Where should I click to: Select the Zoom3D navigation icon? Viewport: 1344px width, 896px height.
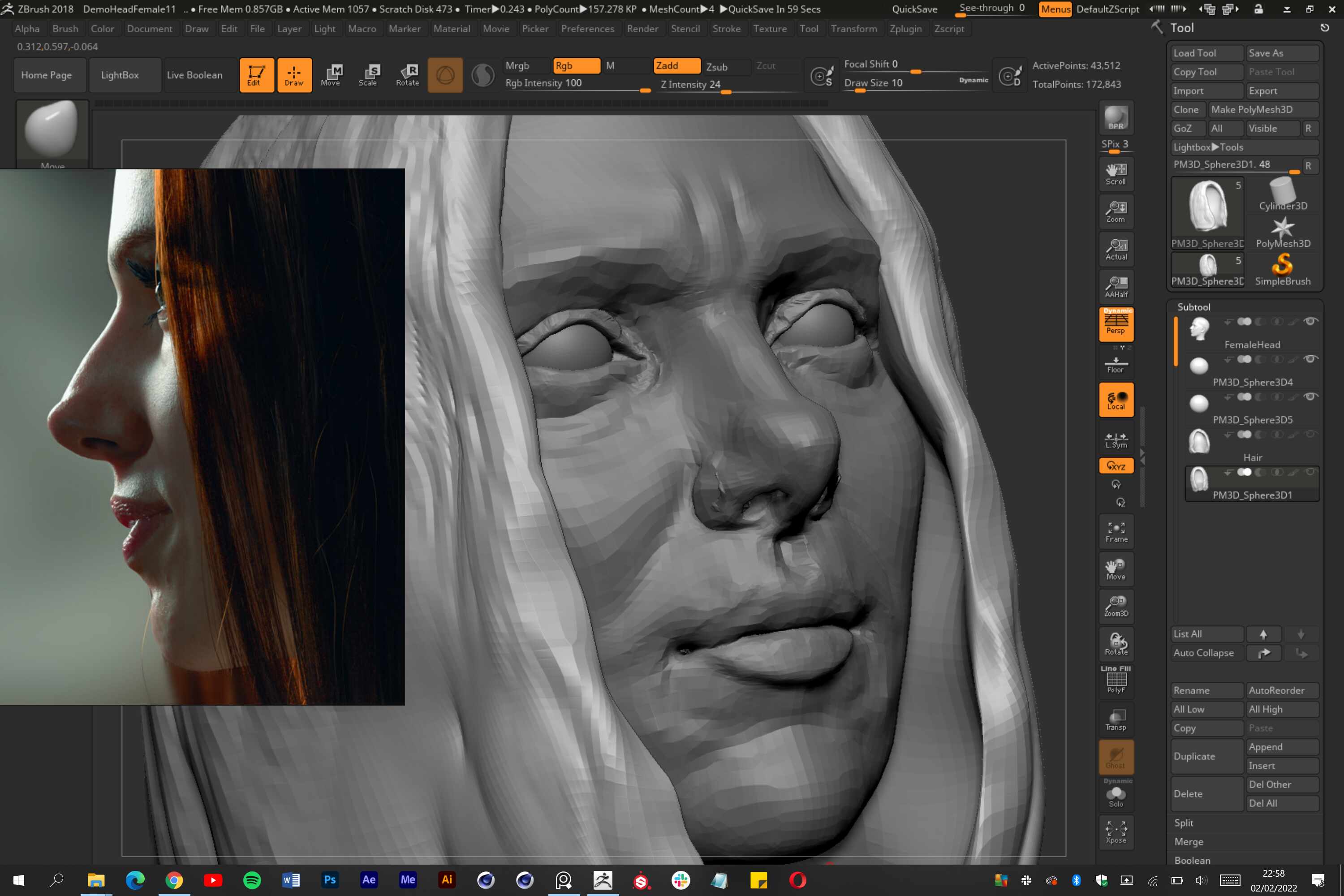tap(1116, 606)
